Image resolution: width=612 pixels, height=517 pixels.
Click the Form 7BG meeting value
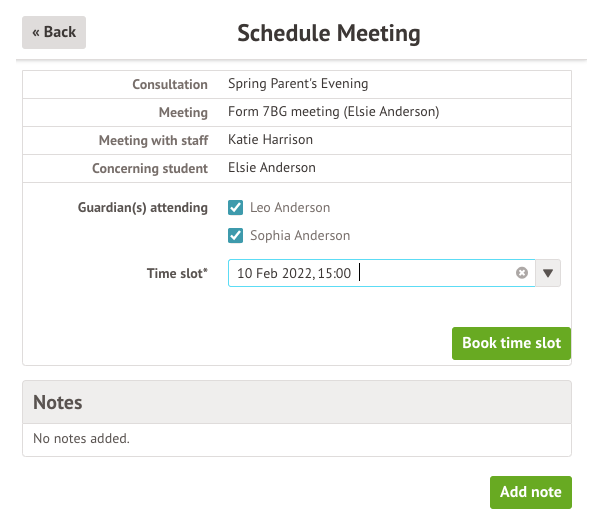point(333,112)
